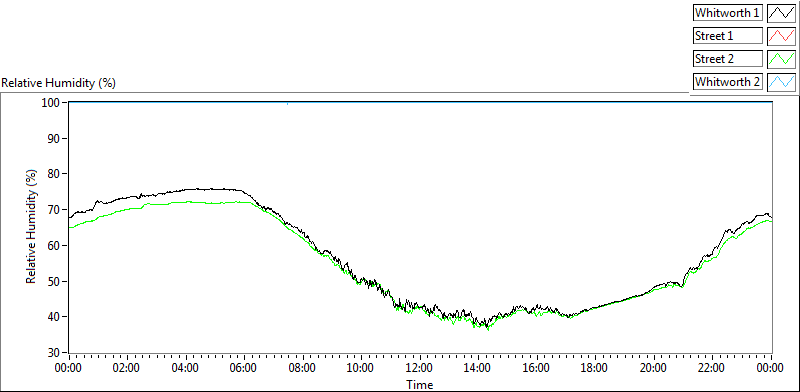
Task: Click the 30 y-axis value
Action: 55,353
